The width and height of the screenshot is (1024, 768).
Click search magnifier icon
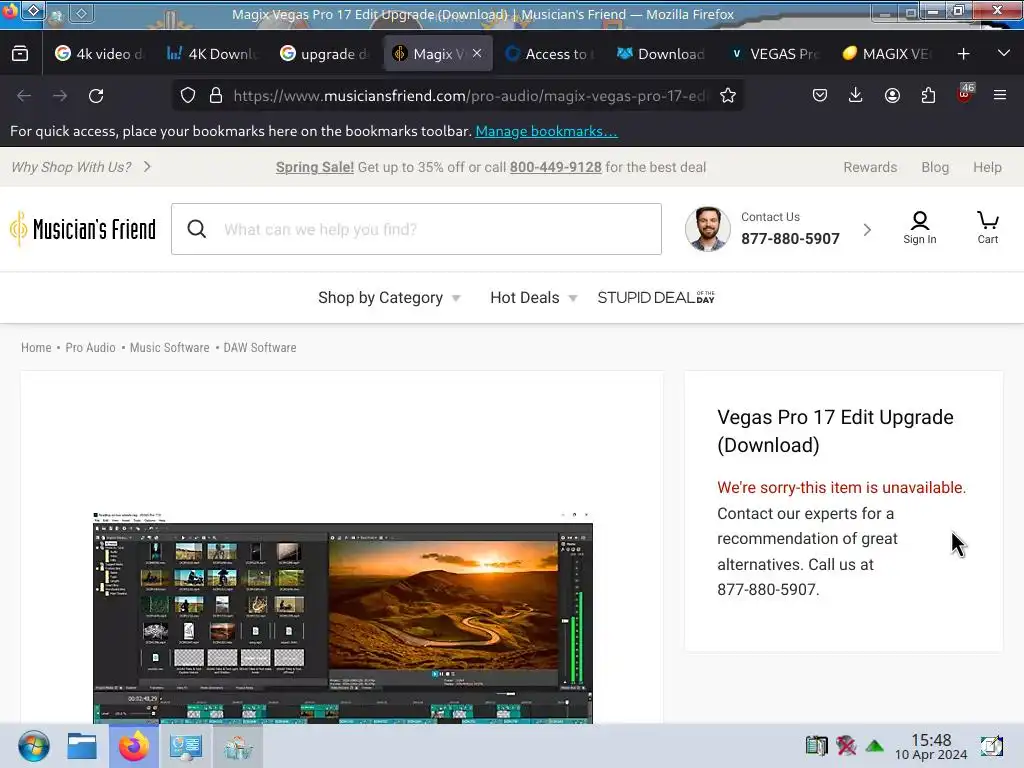coord(197,229)
